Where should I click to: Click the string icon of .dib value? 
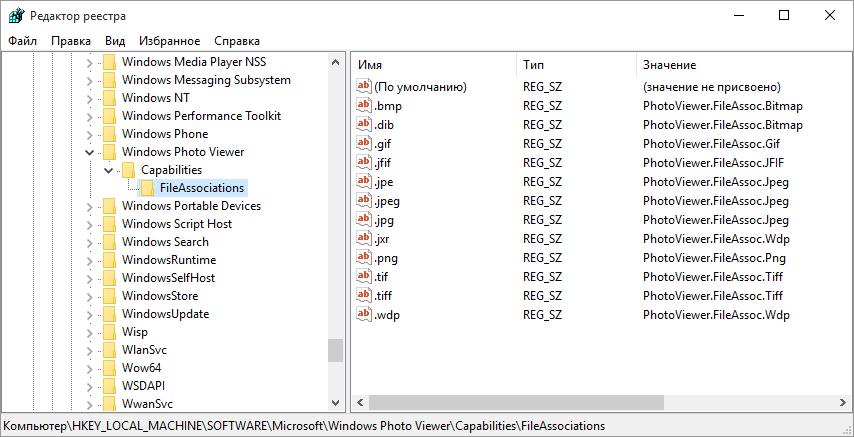(363, 124)
